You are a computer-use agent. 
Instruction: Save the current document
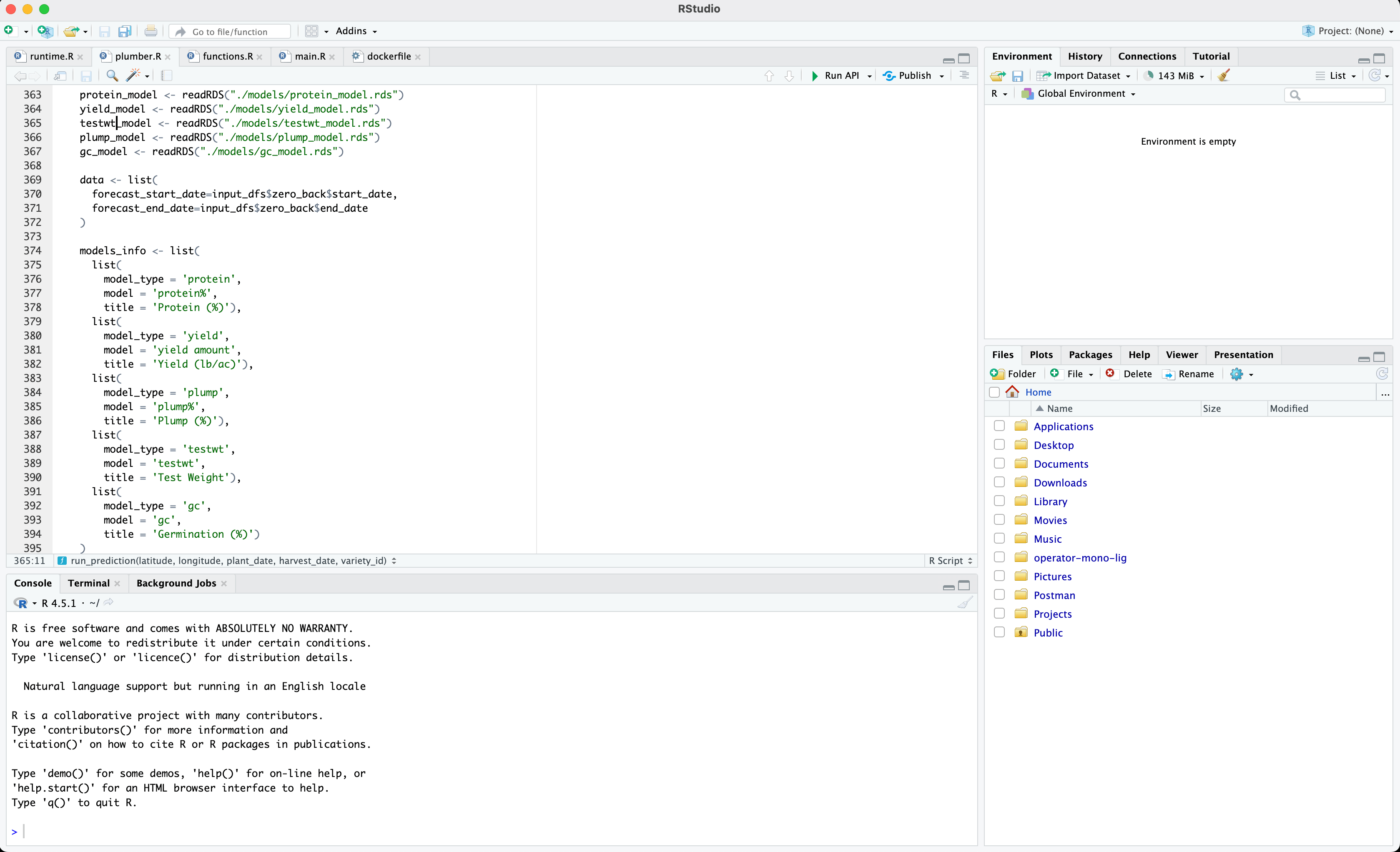pos(86,75)
